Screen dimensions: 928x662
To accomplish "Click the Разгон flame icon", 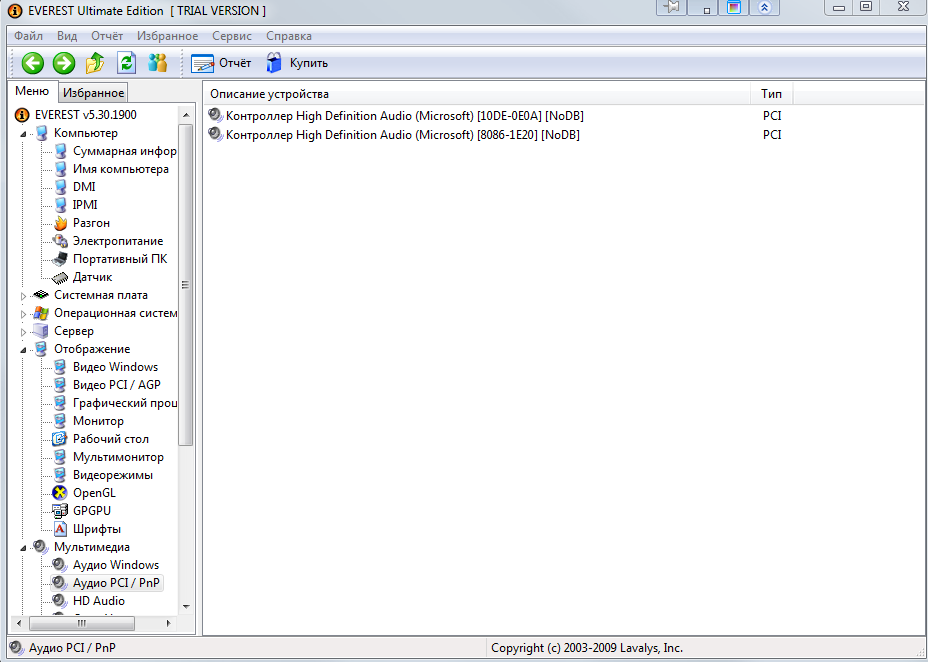I will pyautogui.click(x=60, y=223).
